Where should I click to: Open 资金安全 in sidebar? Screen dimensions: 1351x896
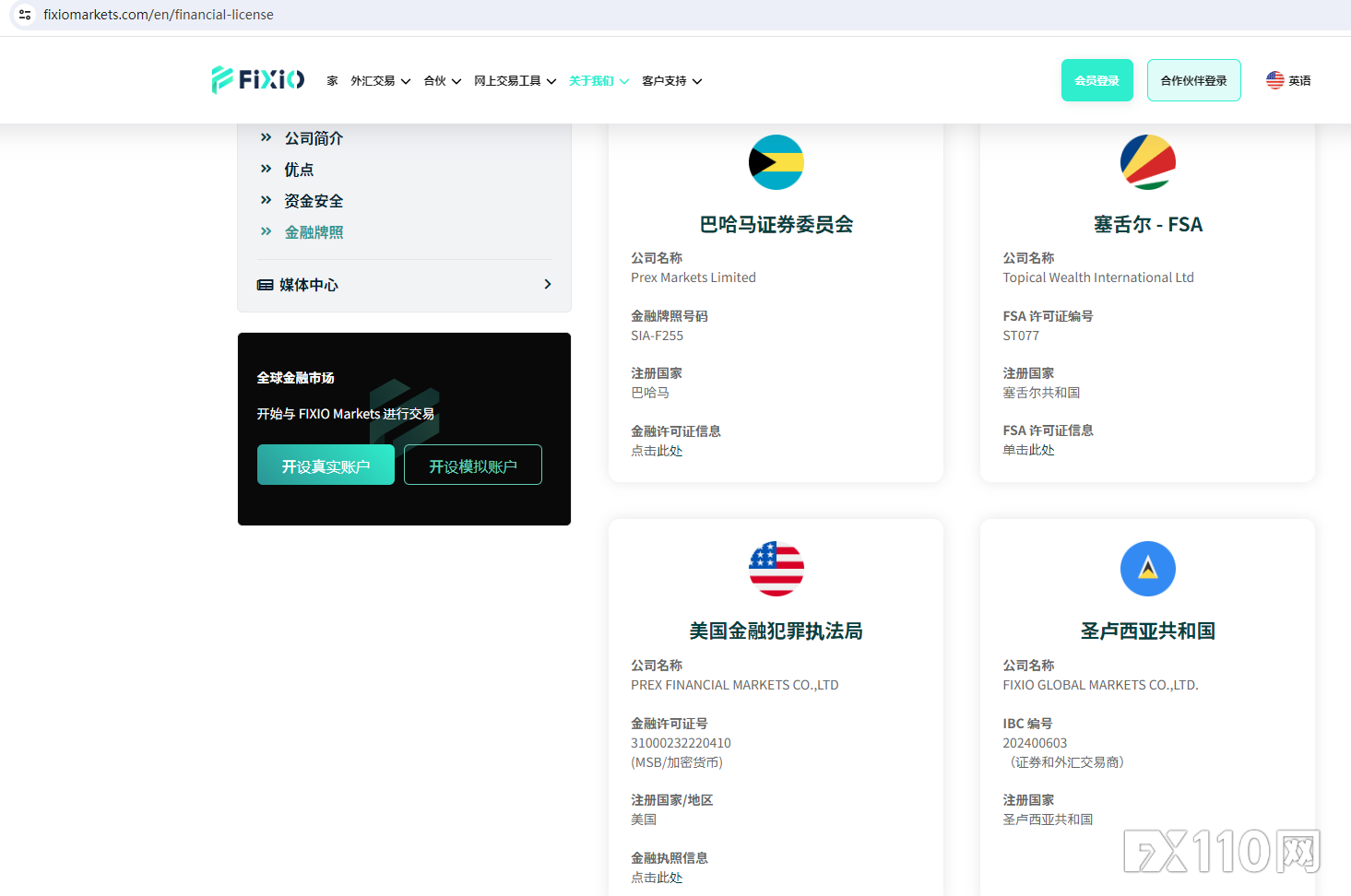click(314, 201)
